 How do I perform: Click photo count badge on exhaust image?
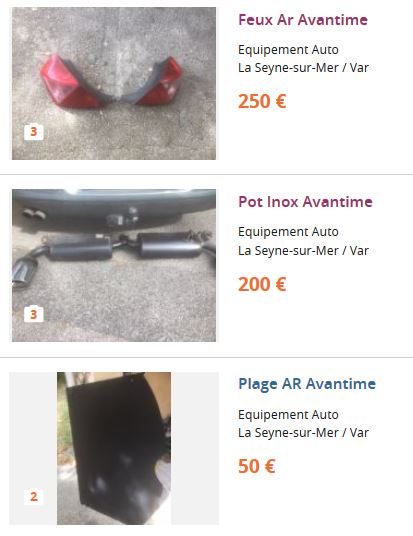click(34, 314)
